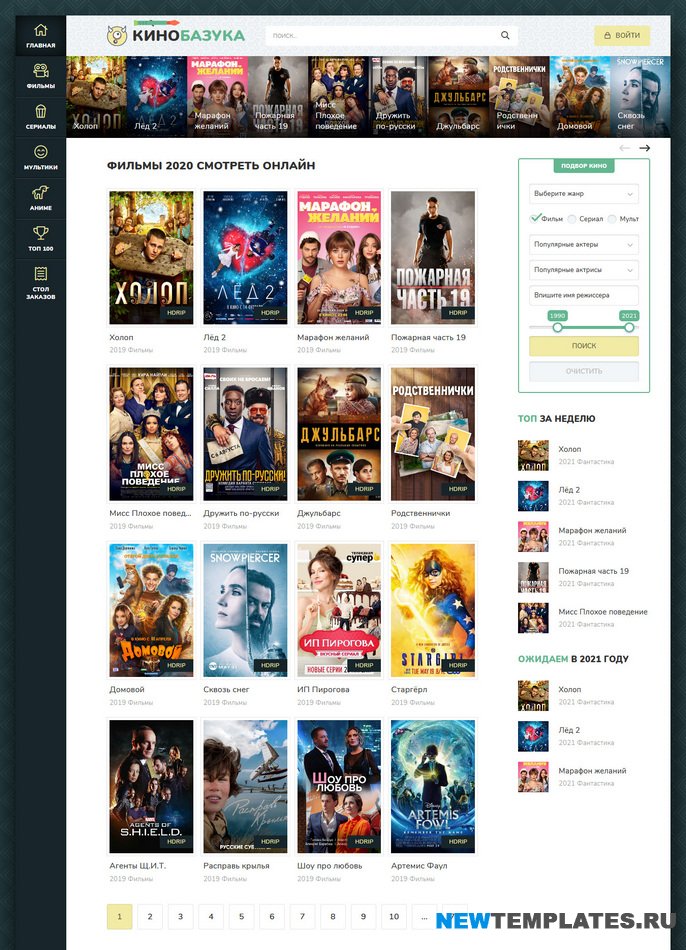This screenshot has width=686, height=950.
Task: Expand the Выберите жанр dropdown
Action: tap(583, 194)
